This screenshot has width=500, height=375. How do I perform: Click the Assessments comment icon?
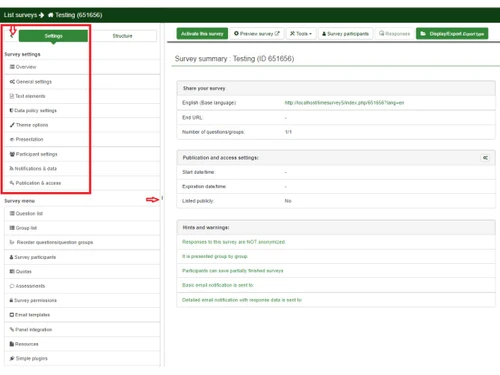(x=12, y=286)
